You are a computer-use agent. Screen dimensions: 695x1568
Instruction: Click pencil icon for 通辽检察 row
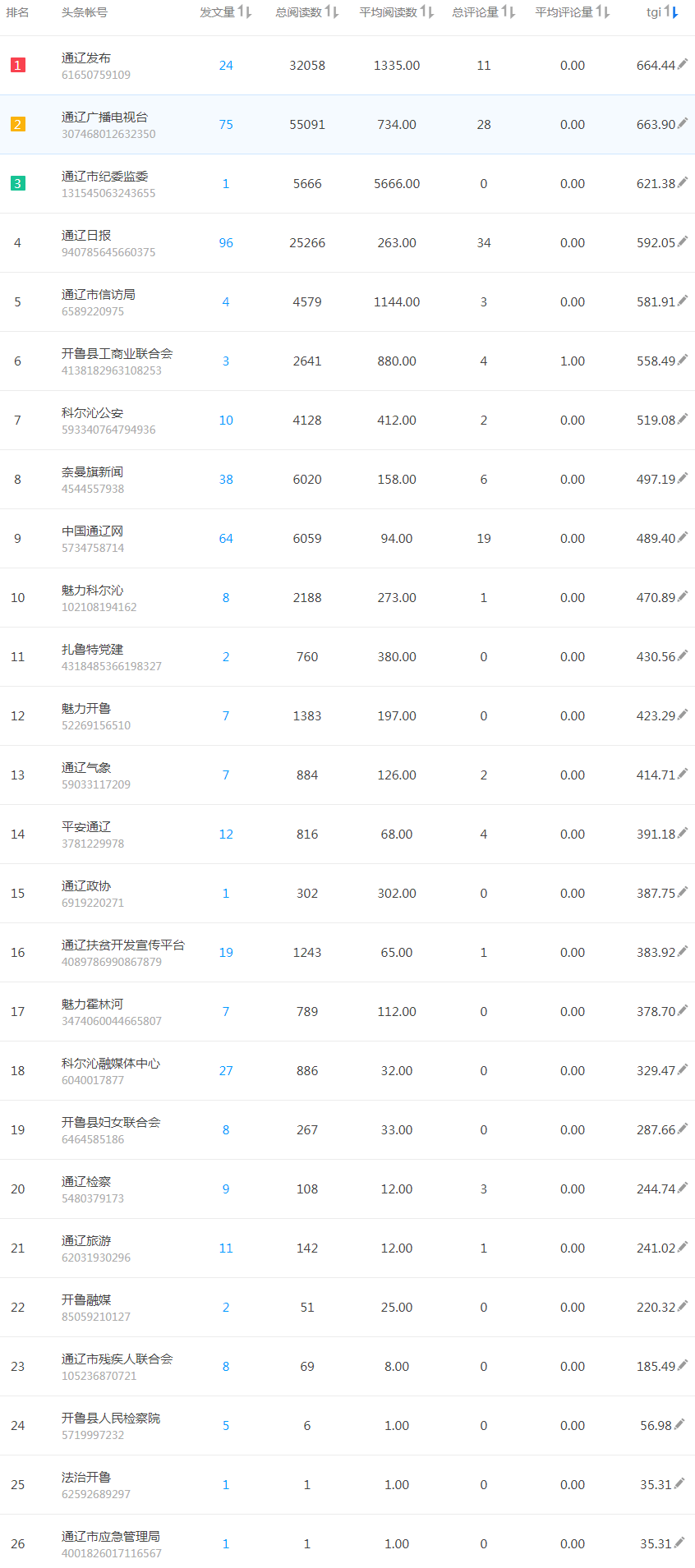click(682, 1188)
